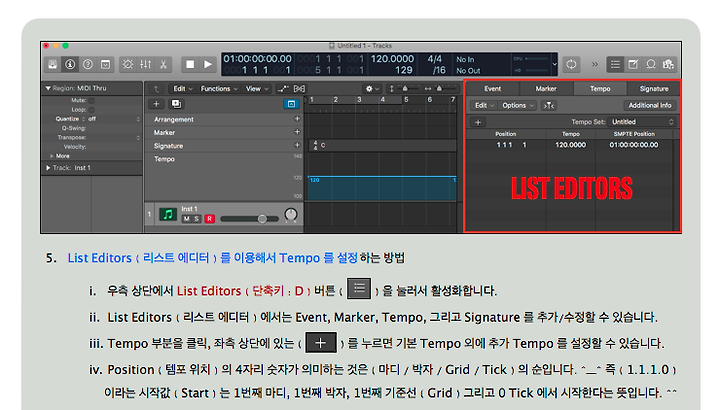Open the LCD display mode dropdown arrow

(555, 64)
